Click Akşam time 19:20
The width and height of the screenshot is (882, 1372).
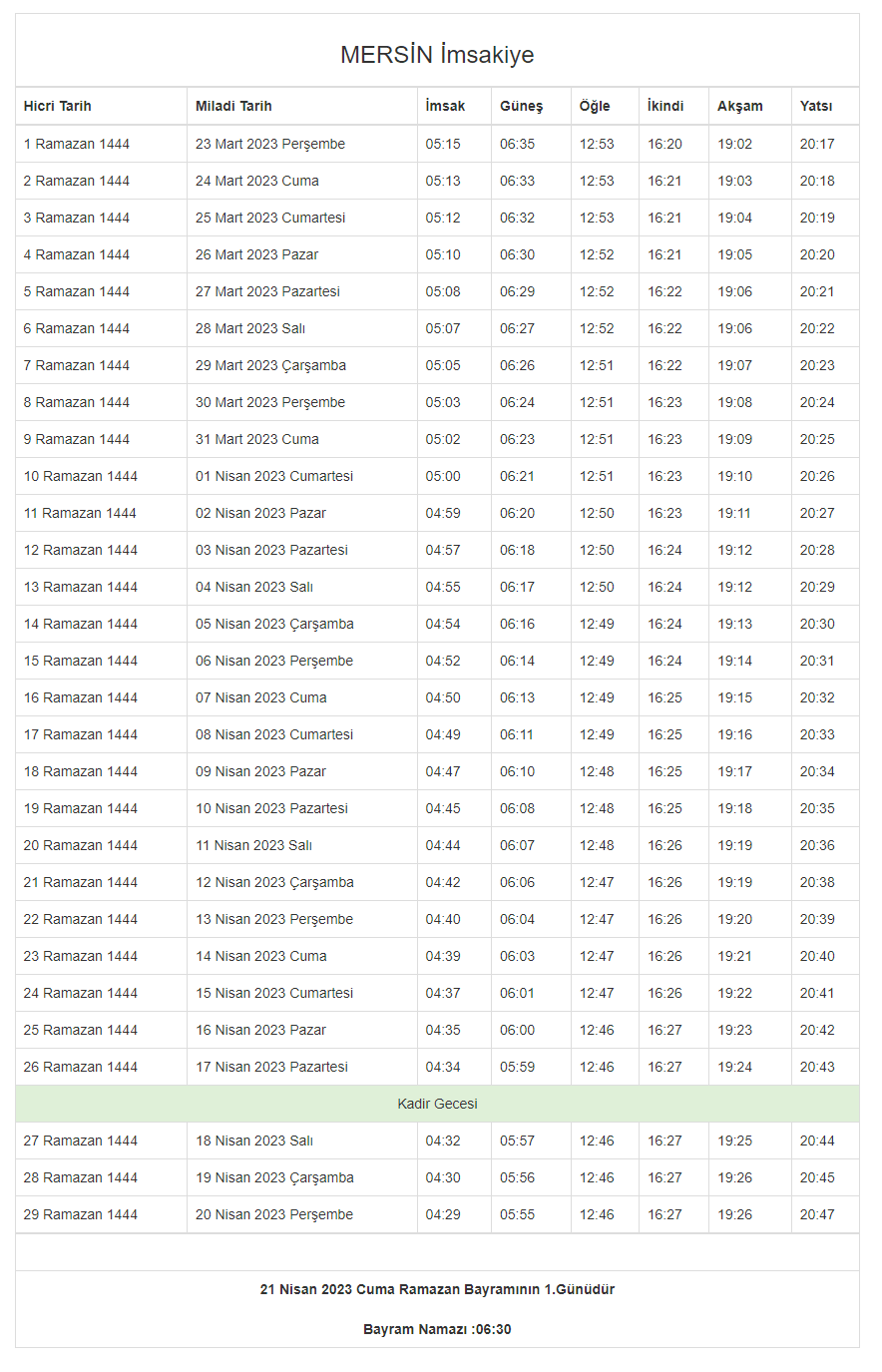[735, 919]
